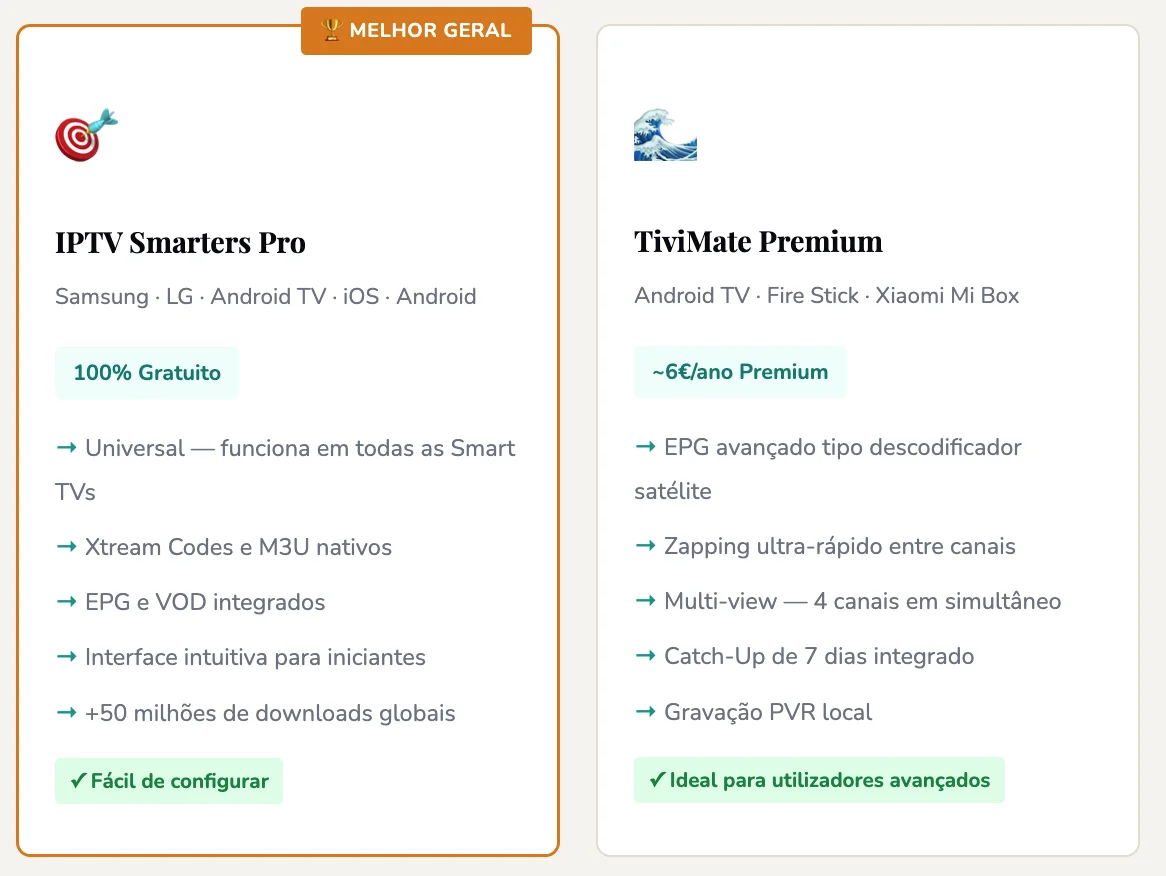Select the TiviMate Premium heading
Image resolution: width=1166 pixels, height=876 pixels.
click(x=758, y=242)
